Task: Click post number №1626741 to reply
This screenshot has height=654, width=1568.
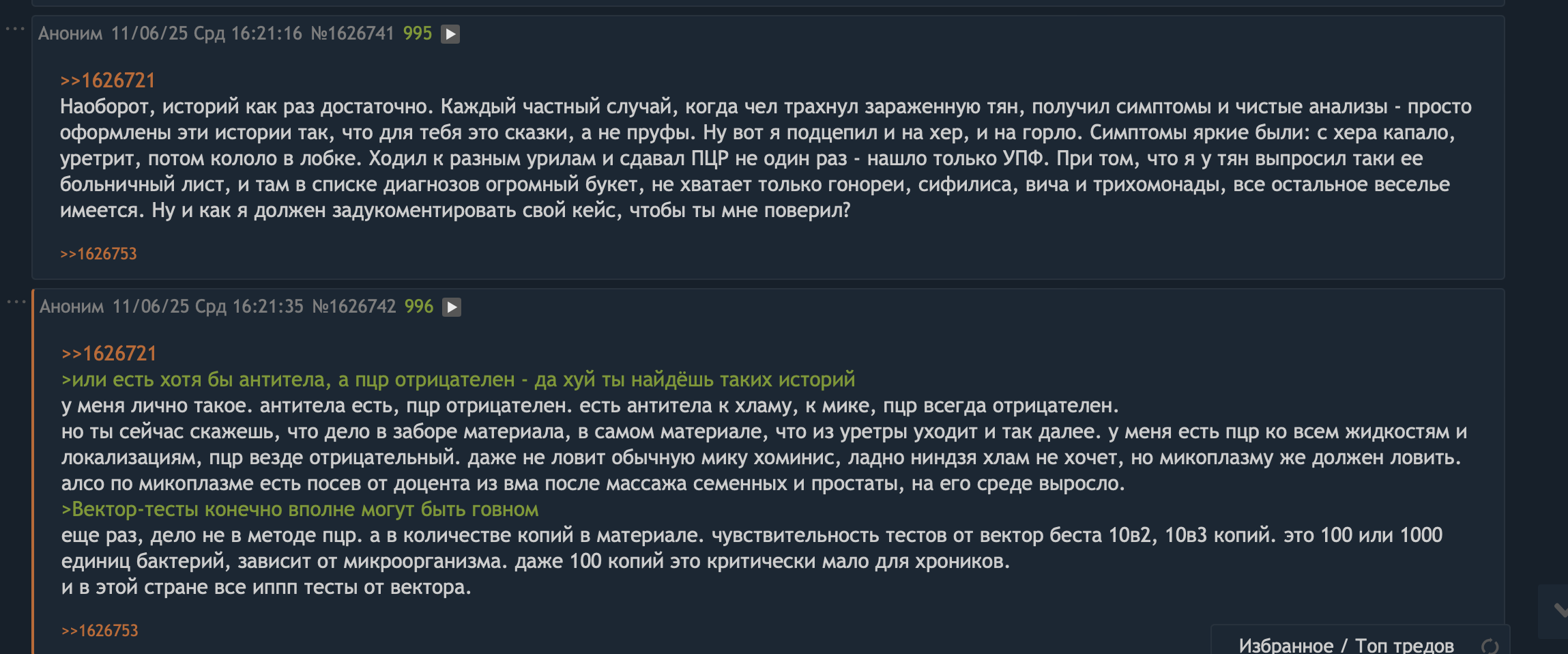Action: [x=352, y=33]
